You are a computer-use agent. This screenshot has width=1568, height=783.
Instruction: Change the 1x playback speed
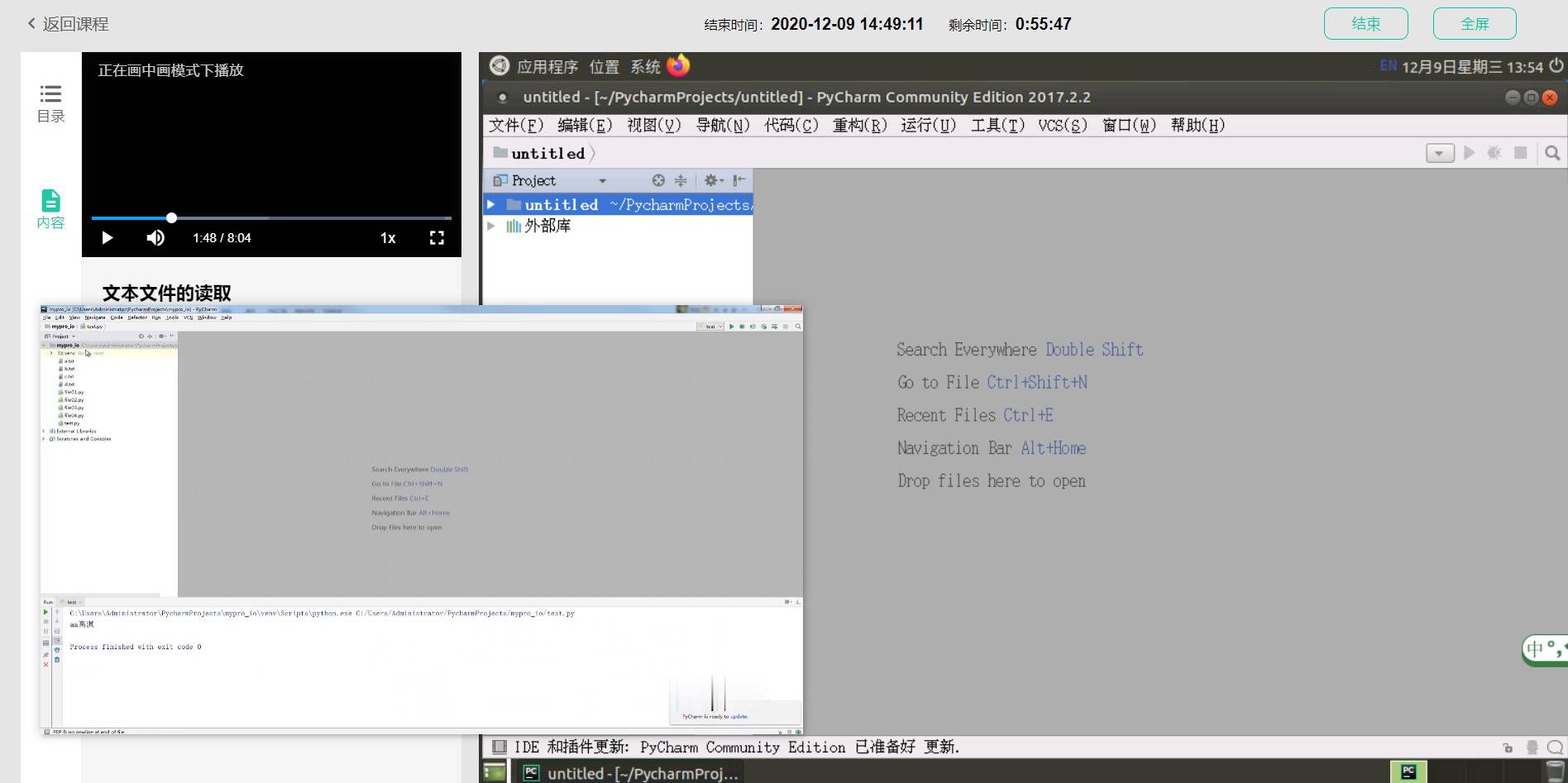(388, 238)
